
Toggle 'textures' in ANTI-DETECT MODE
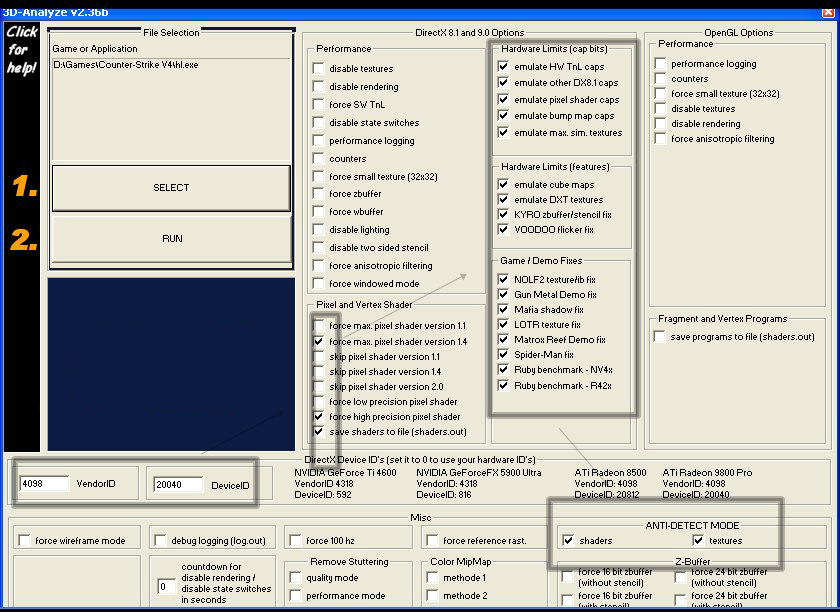point(698,539)
